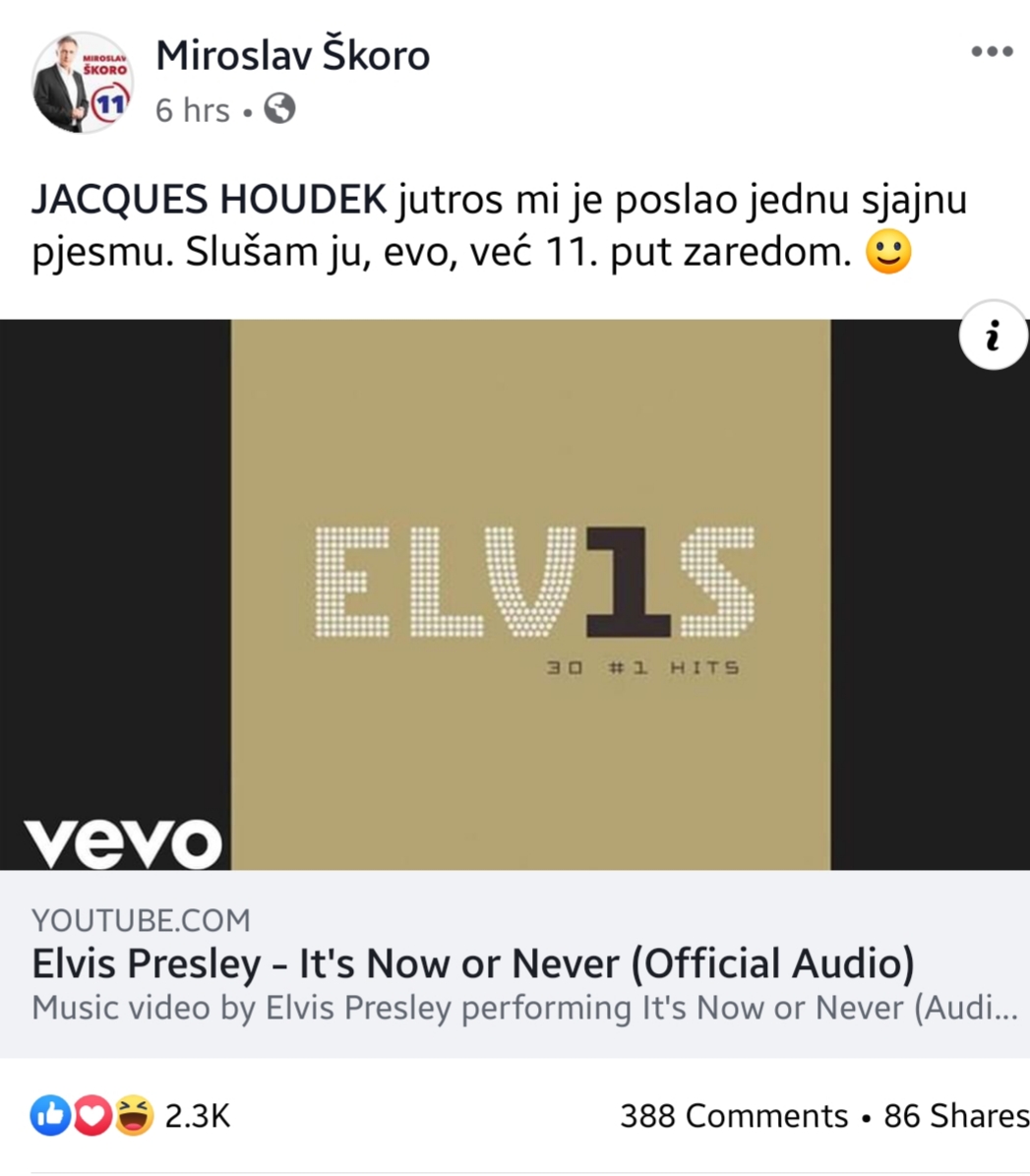
Task: Click the 6 hrs timestamp
Action: [x=193, y=110]
